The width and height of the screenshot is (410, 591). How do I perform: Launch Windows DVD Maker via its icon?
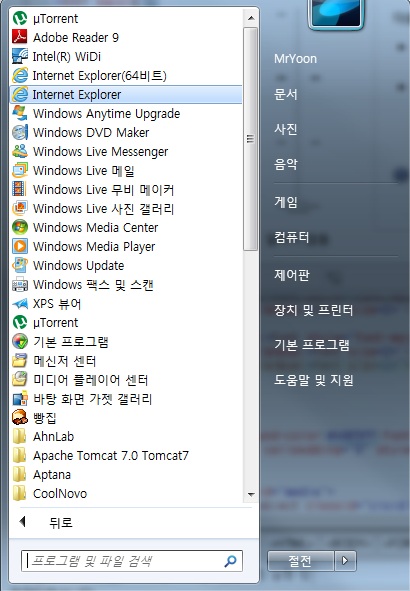20,132
